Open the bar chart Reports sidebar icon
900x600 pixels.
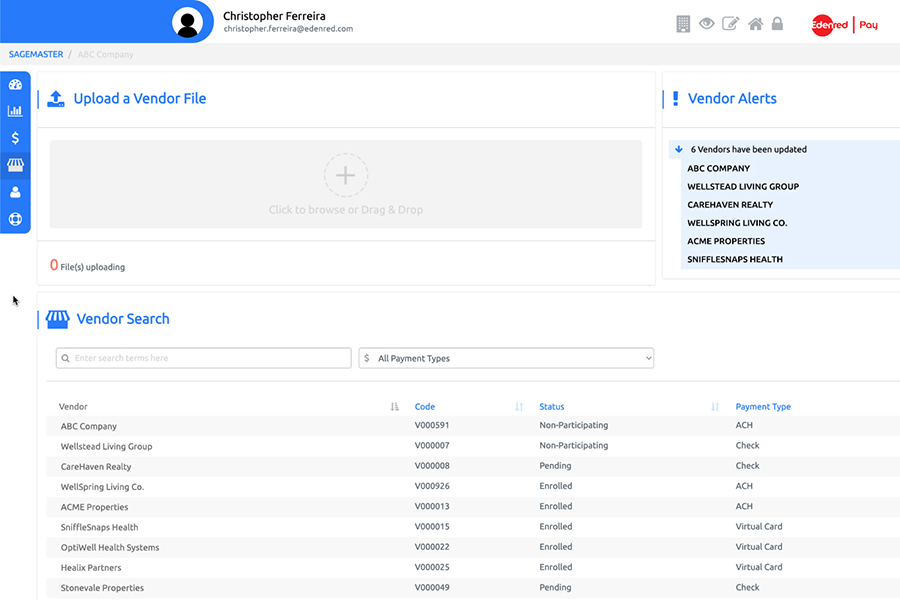coord(15,111)
